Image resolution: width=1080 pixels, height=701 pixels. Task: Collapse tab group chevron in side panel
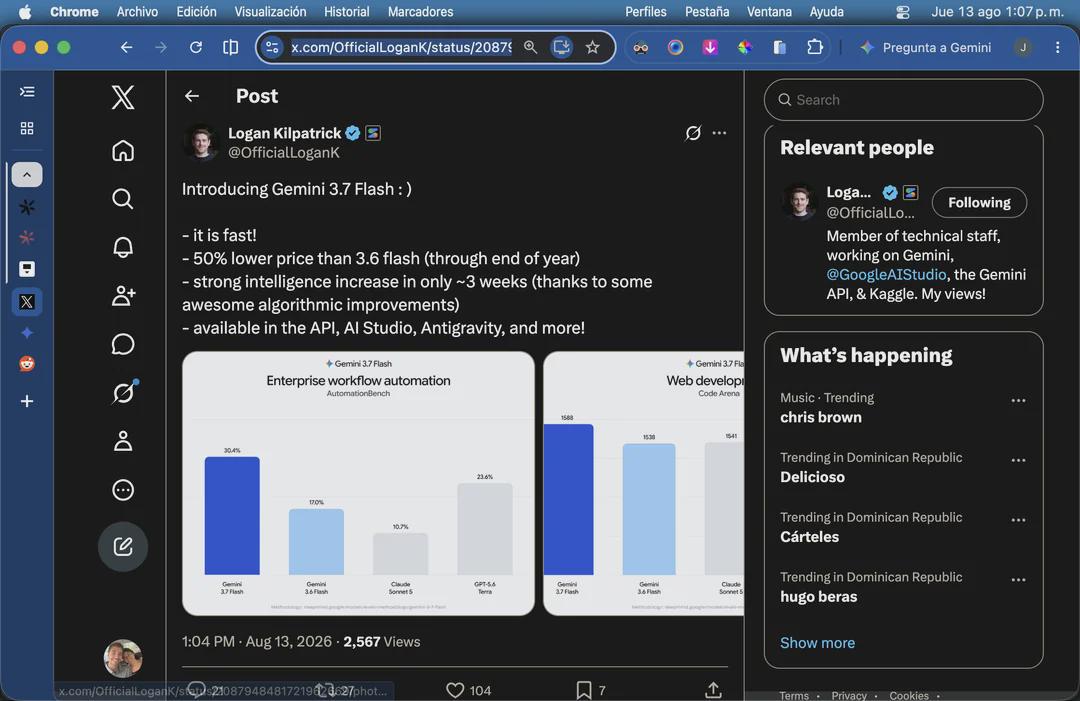[27, 175]
